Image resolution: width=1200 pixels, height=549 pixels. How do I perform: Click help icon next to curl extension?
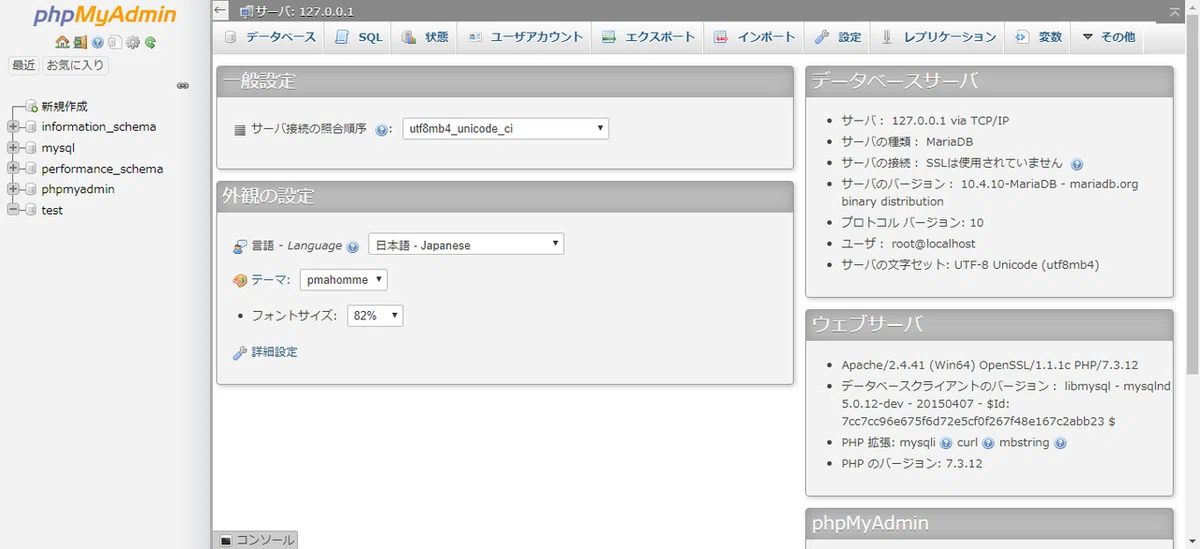[x=988, y=443]
